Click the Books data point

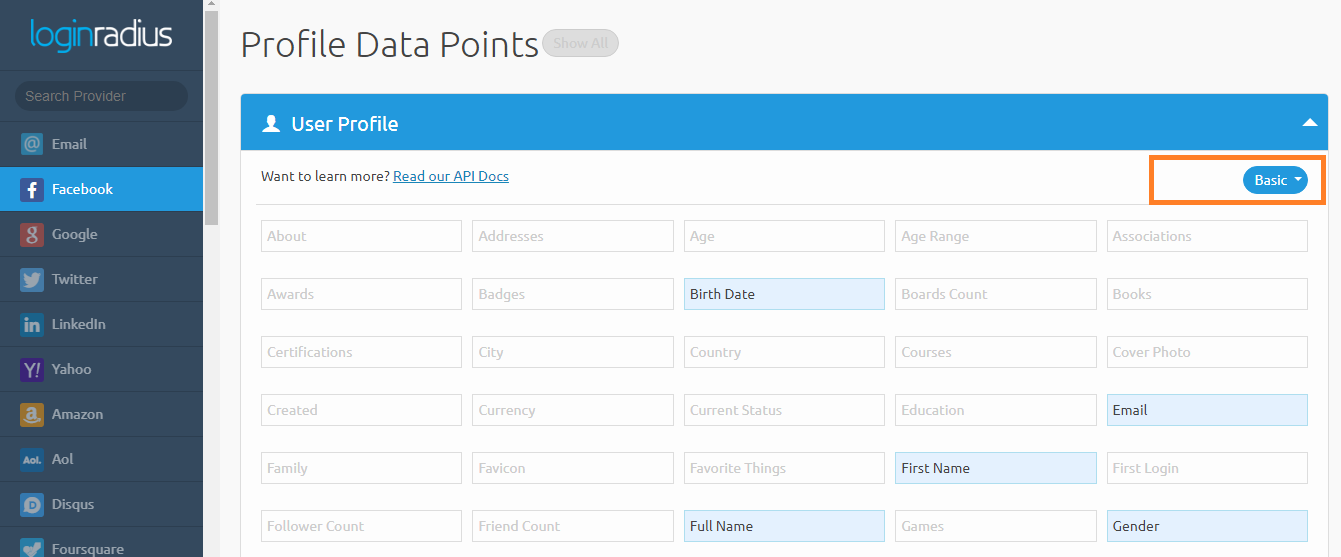pos(1207,294)
